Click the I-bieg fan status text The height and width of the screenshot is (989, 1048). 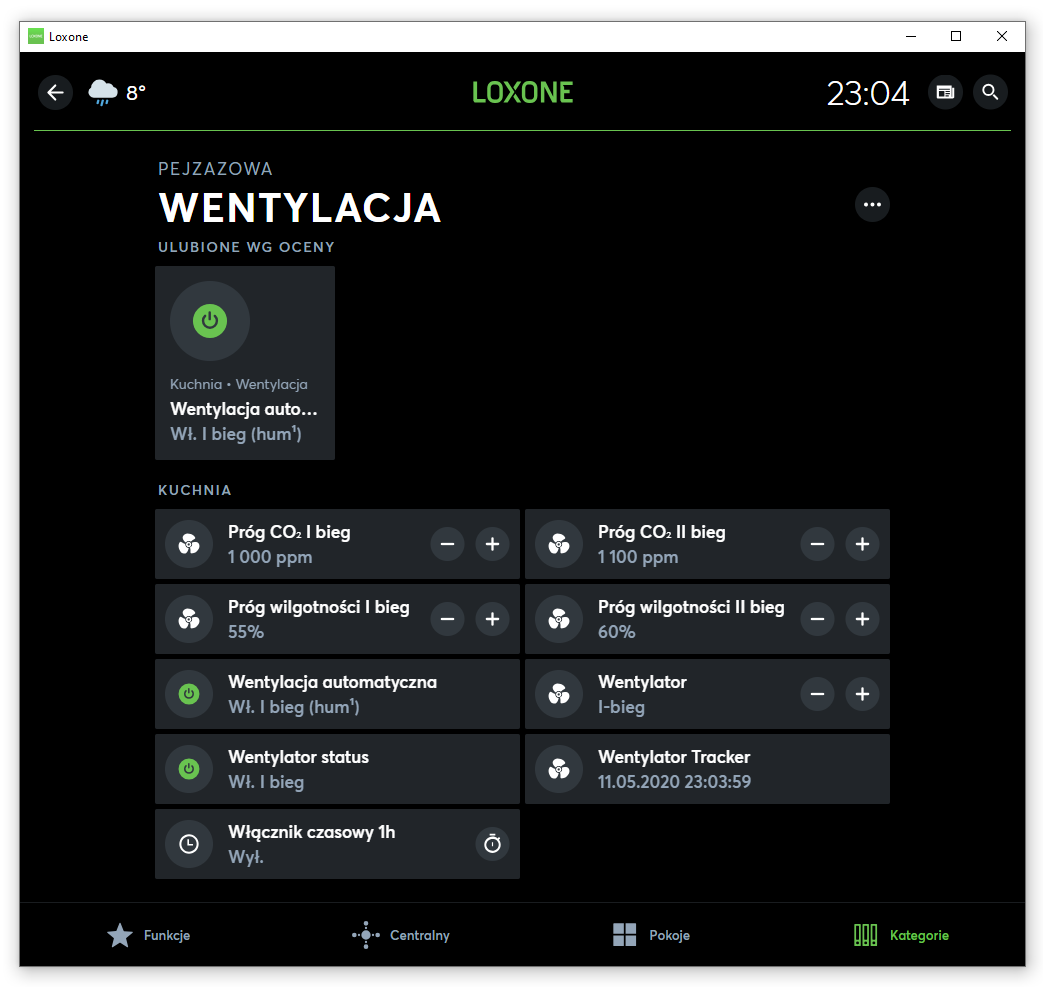(x=621, y=707)
